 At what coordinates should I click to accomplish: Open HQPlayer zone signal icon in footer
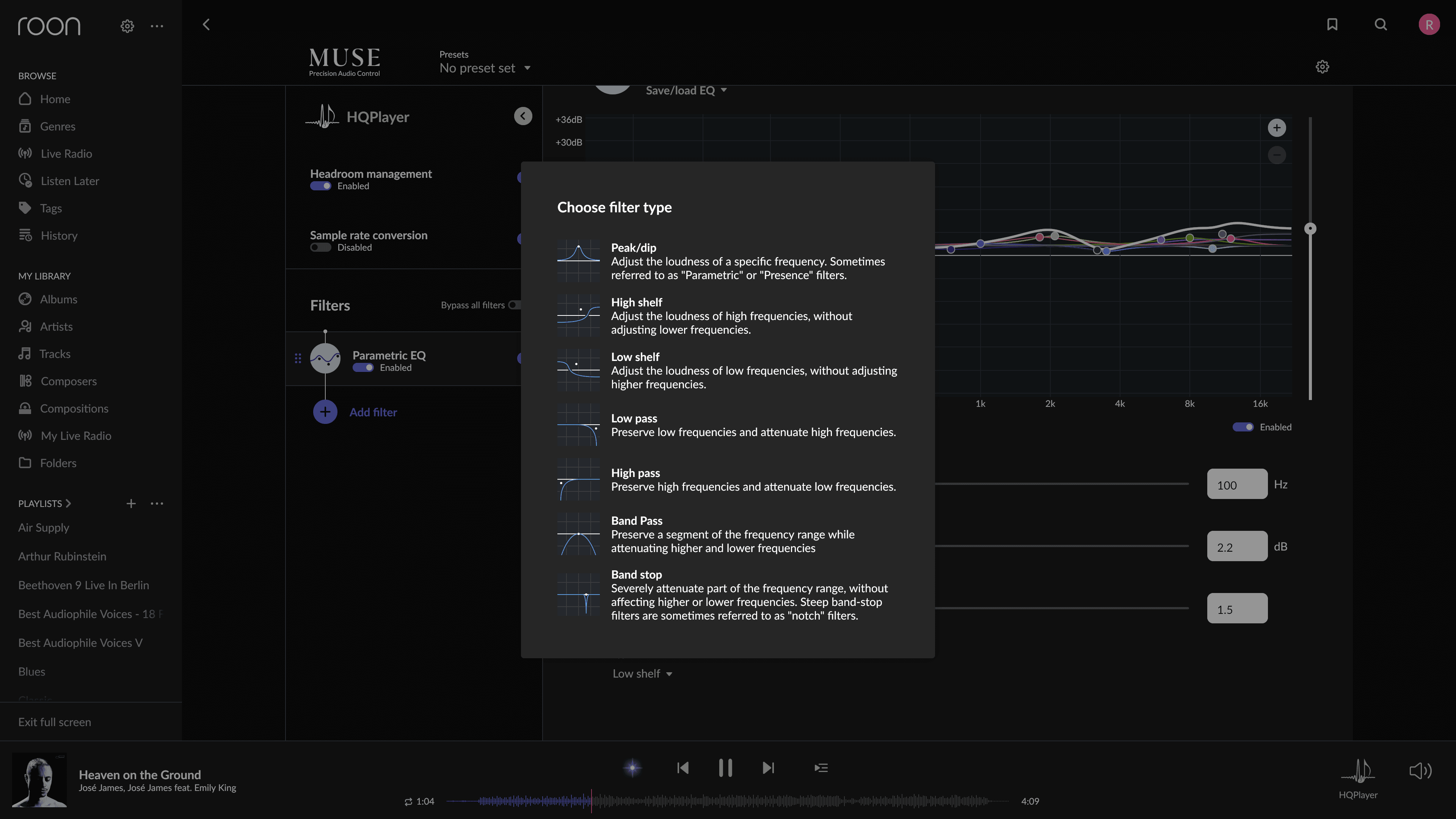coord(1358,771)
